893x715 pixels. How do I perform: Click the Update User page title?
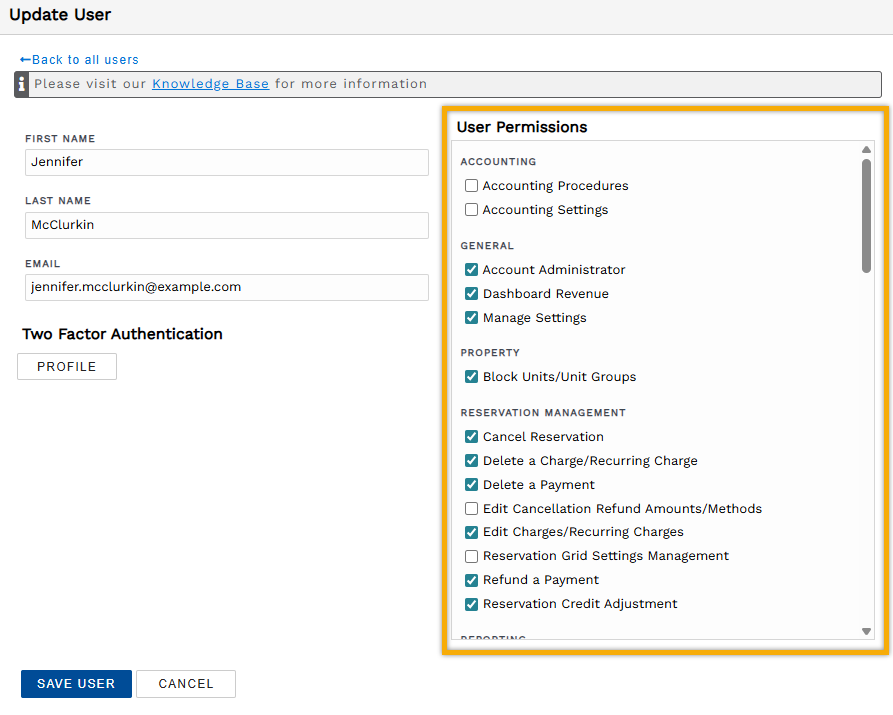coord(60,15)
